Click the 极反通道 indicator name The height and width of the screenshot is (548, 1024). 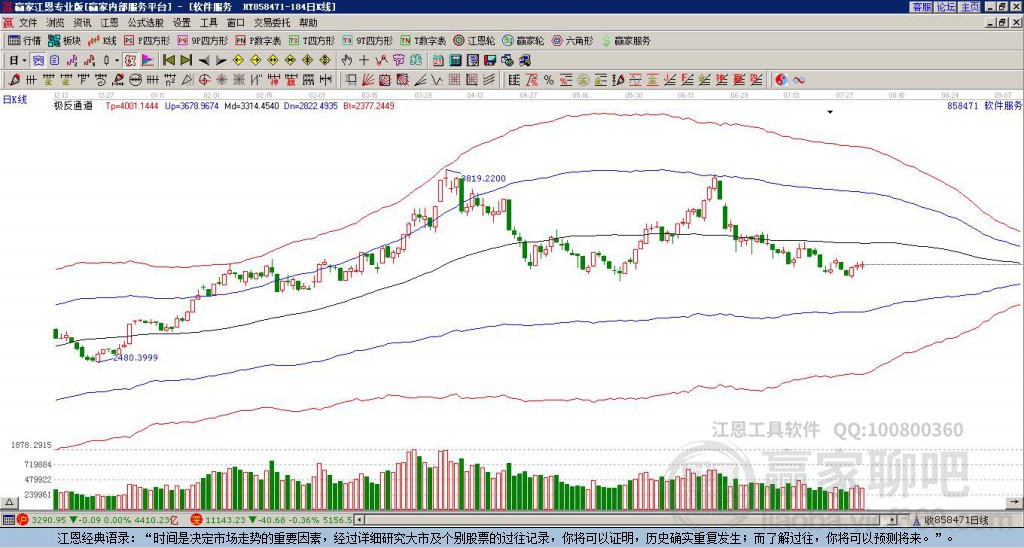pyautogui.click(x=73, y=105)
